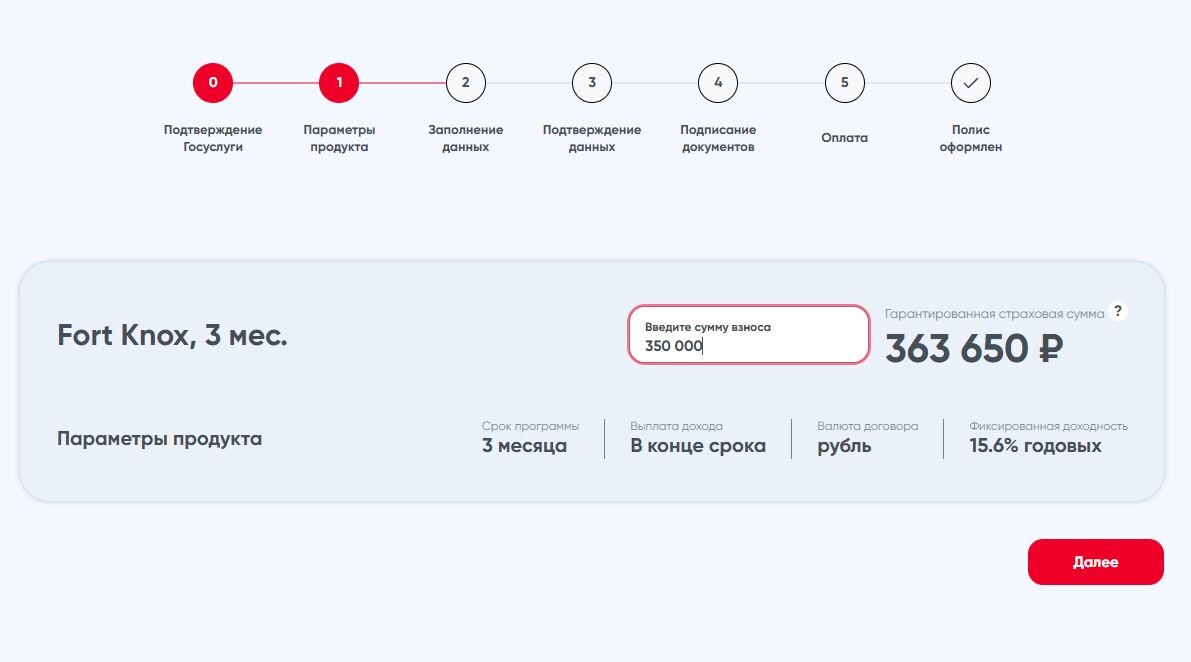Click the Подтверждение данных step label
The height and width of the screenshot is (662, 1191).
[592, 138]
